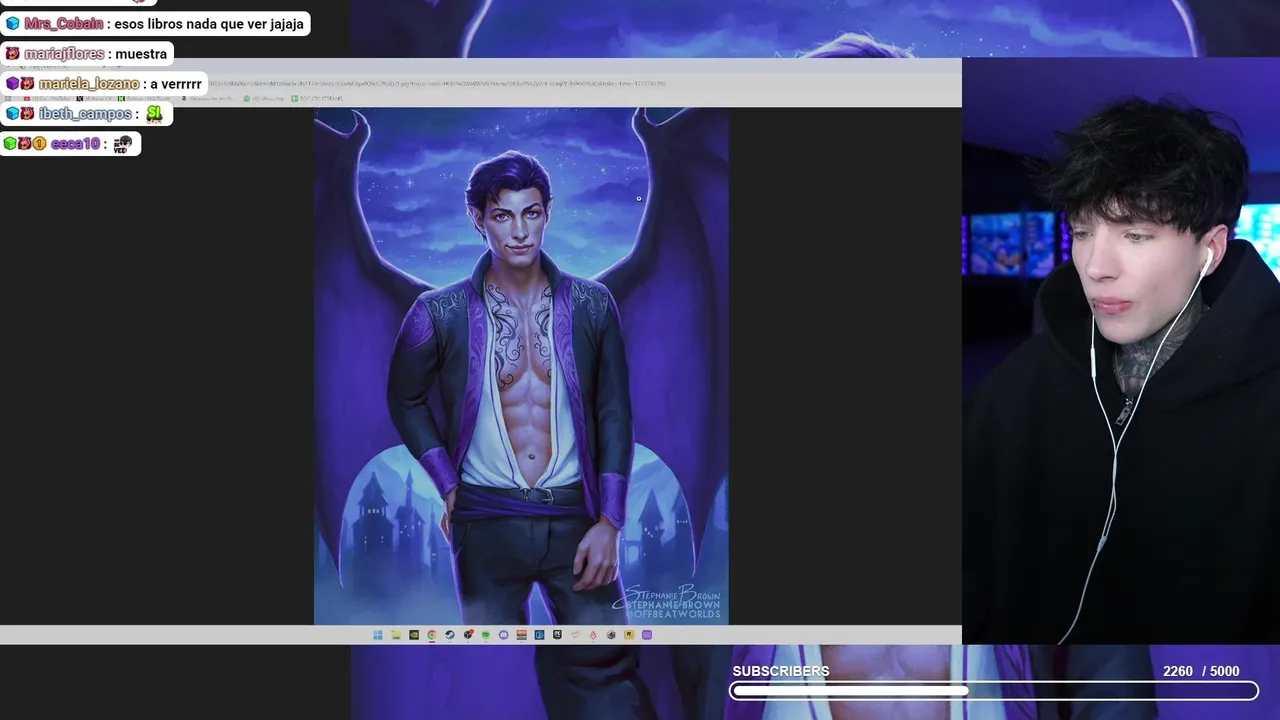The image size is (1280, 720).
Task: Click the badge beside mariajflores
Action: (x=13, y=54)
